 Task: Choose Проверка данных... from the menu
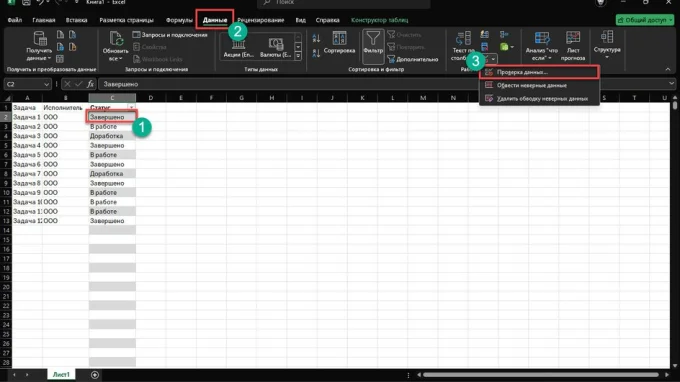click(539, 72)
